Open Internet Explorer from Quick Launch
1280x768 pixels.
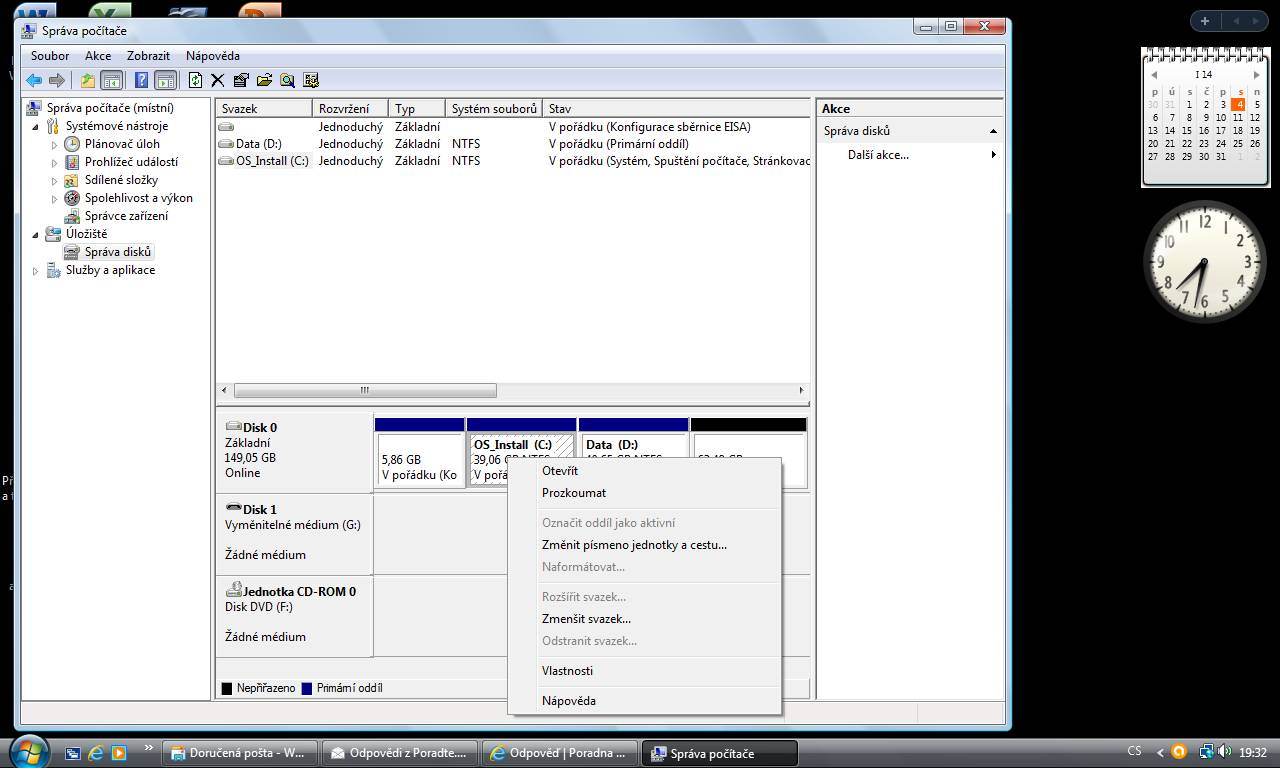96,753
